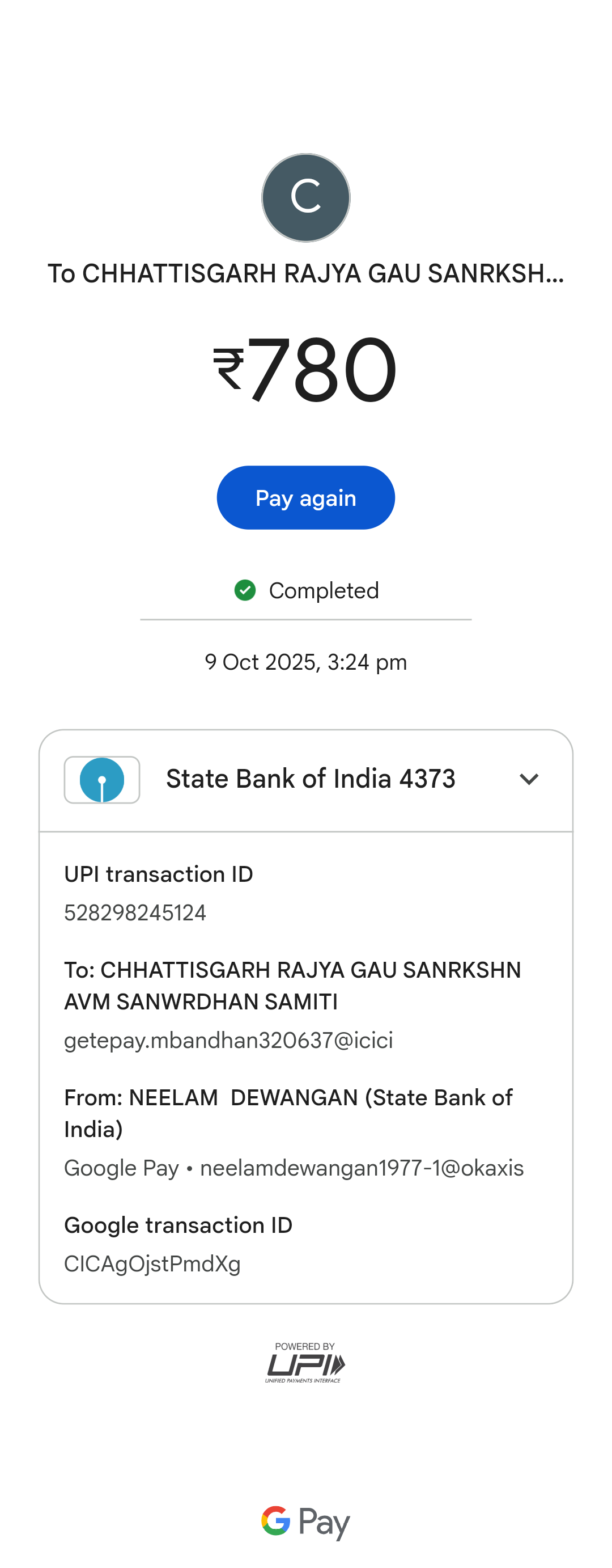The width and height of the screenshot is (612, 1568).
Task: Click the Powered by UPI logo
Action: pos(305,1363)
